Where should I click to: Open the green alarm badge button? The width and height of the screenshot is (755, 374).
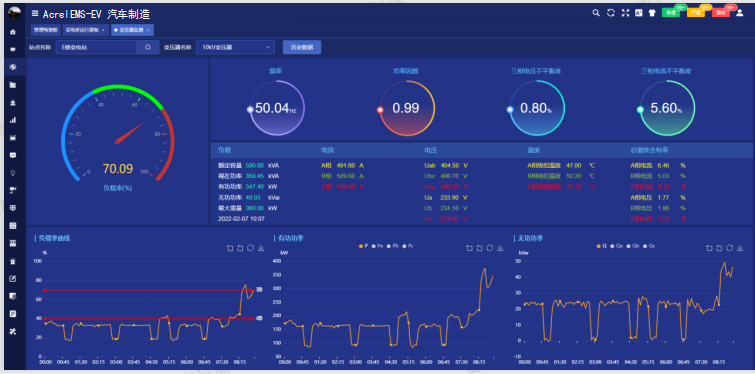[x=670, y=13]
